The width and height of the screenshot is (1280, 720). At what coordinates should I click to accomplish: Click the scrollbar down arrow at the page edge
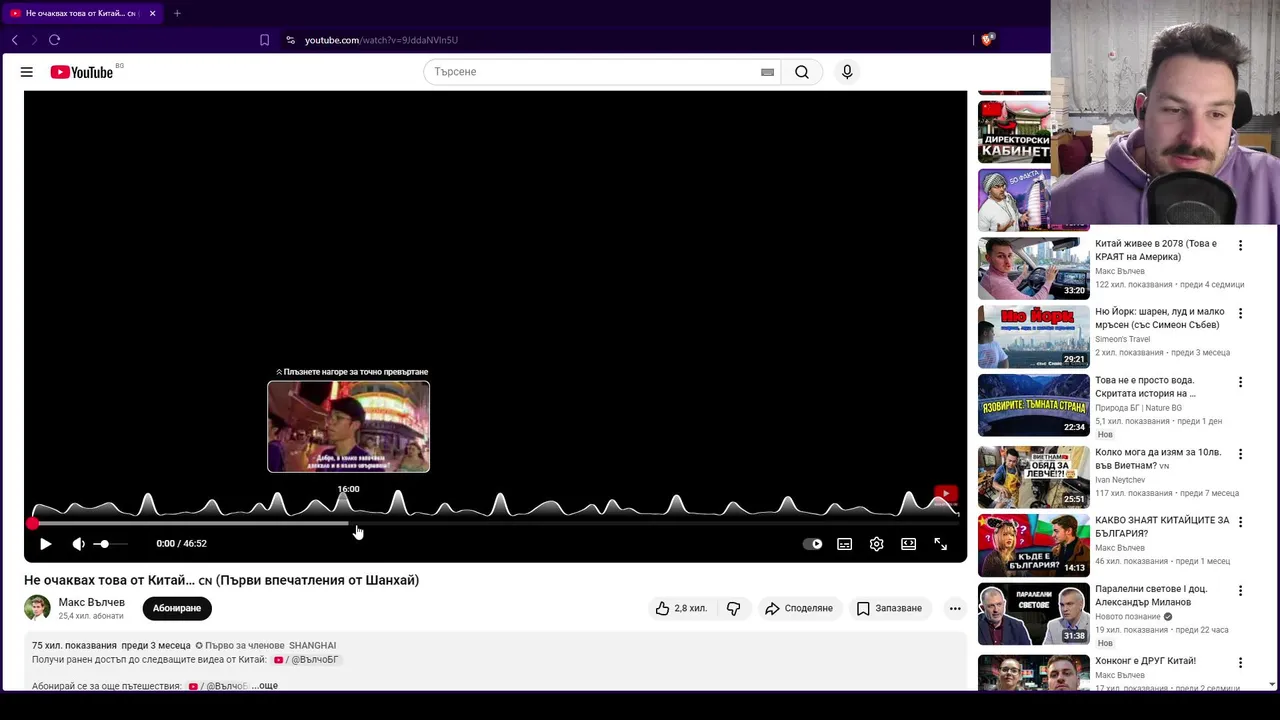1272,685
